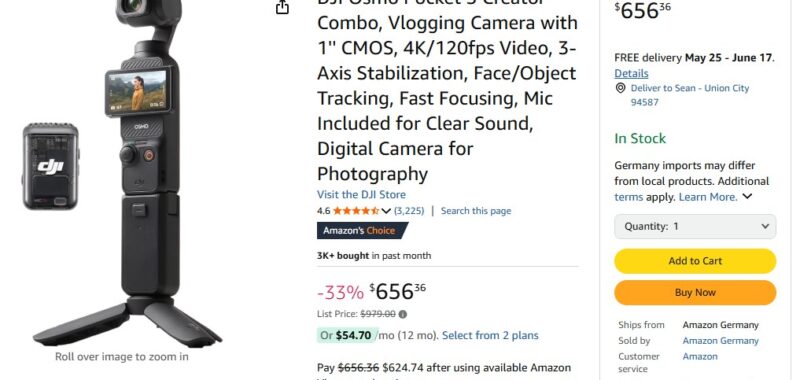Click the Amazon customer service link
Image resolution: width=800 pixels, height=380 pixels.
(x=700, y=357)
